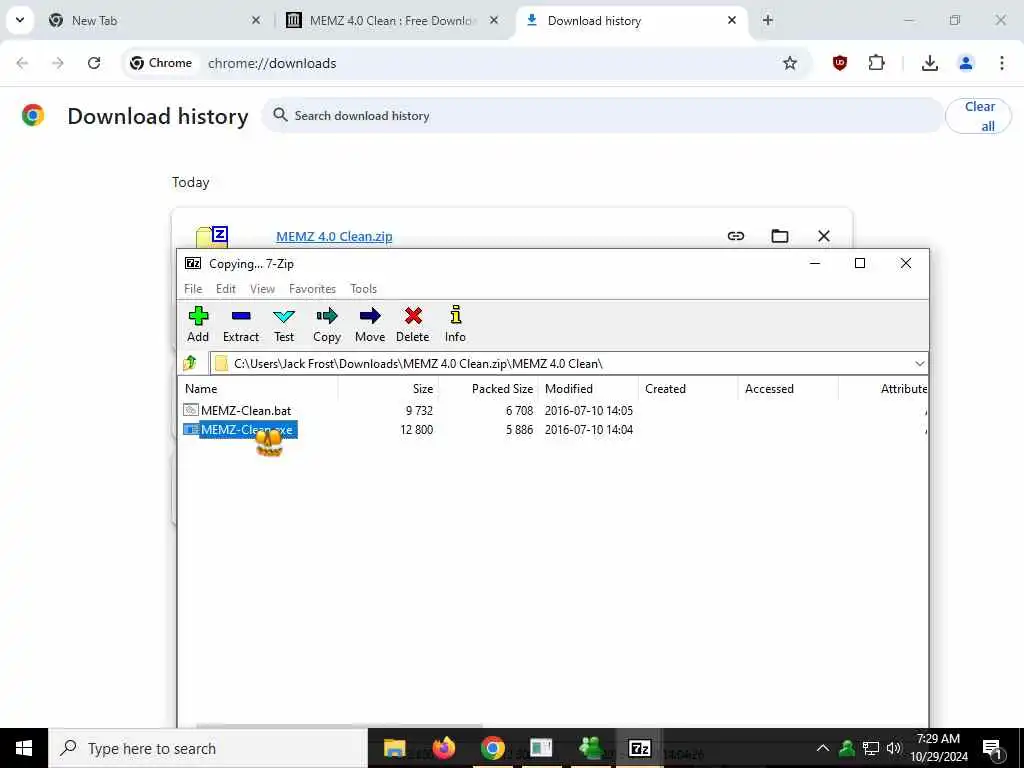1024x768 pixels.
Task: Select the MEMZ-Clean.exe file row
Action: [x=552, y=430]
